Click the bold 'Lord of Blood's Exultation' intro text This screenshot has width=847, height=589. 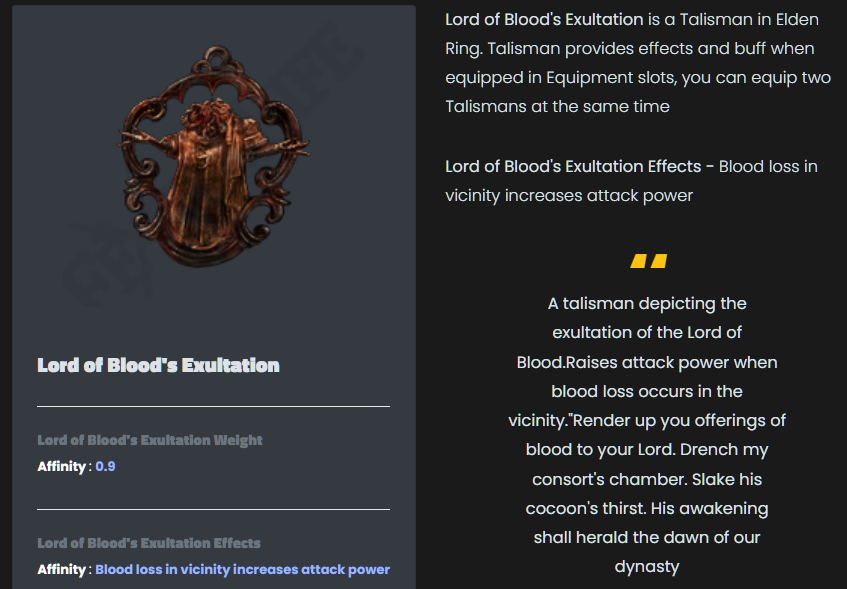544,19
